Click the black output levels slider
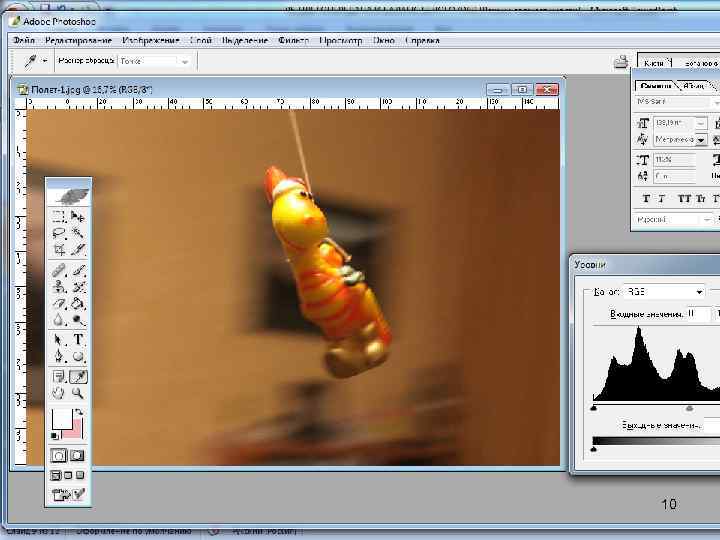This screenshot has height=540, width=720. (x=594, y=449)
